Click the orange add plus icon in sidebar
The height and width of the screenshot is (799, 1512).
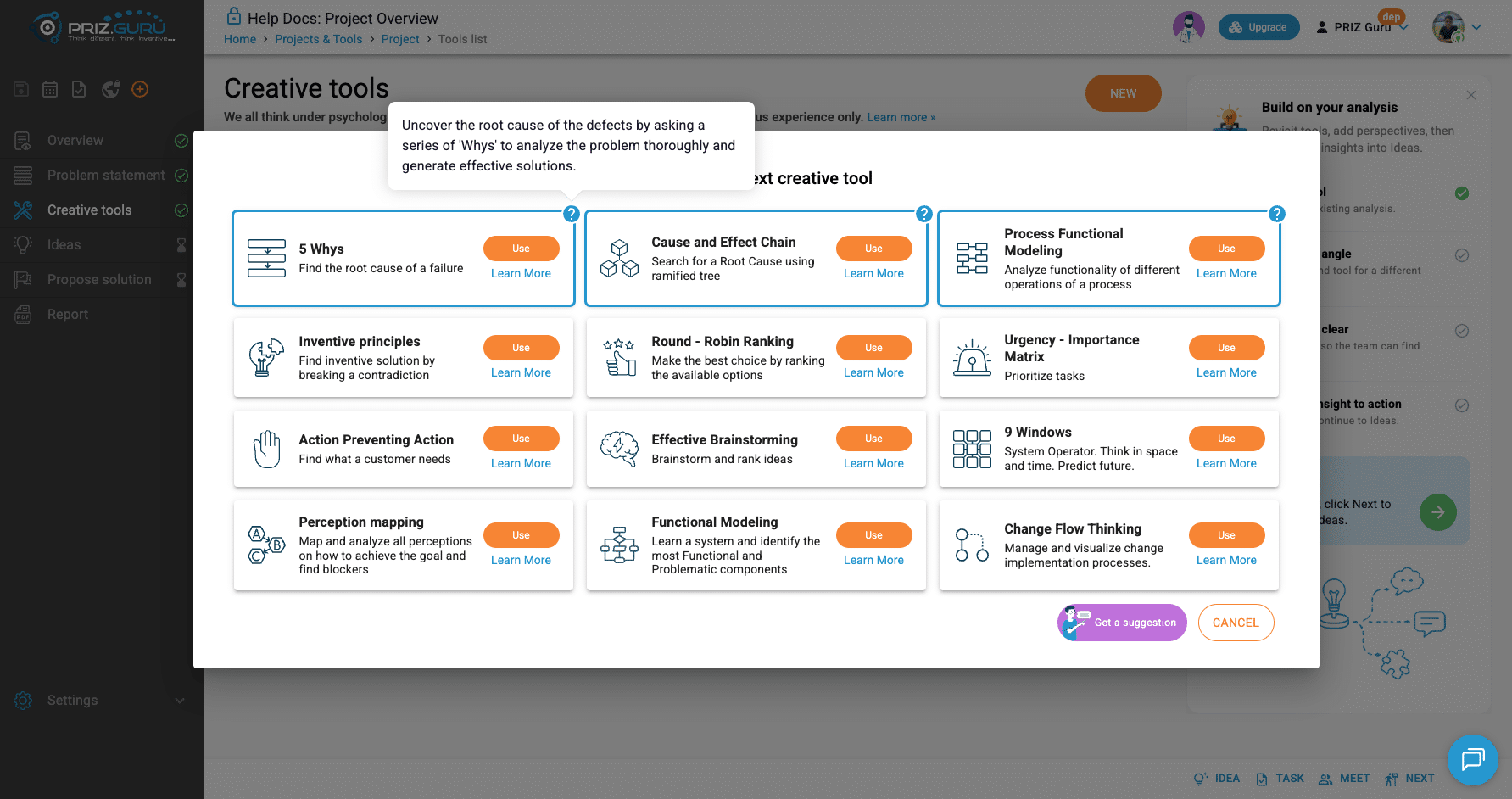(140, 89)
